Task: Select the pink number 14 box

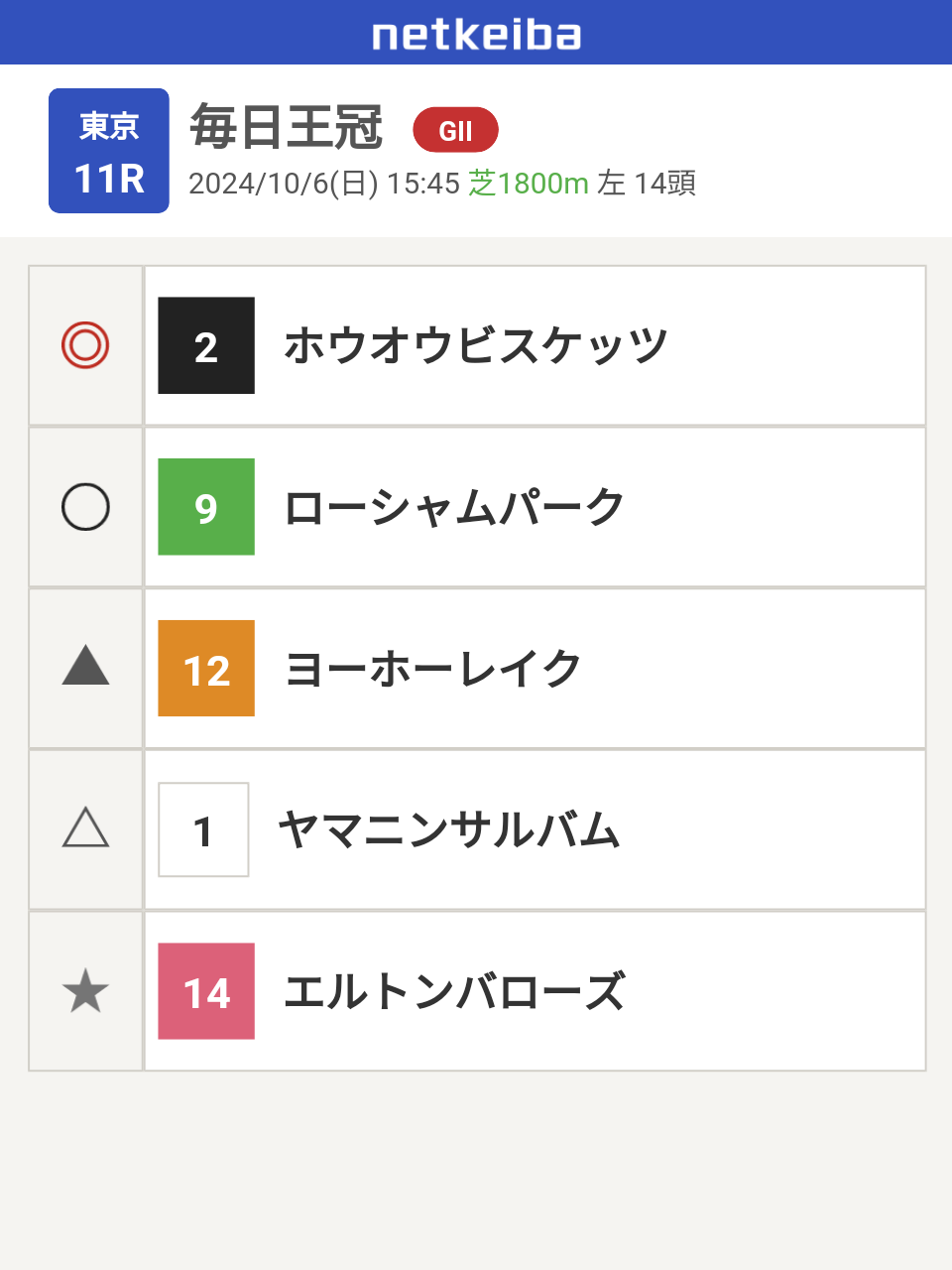Action: [206, 991]
